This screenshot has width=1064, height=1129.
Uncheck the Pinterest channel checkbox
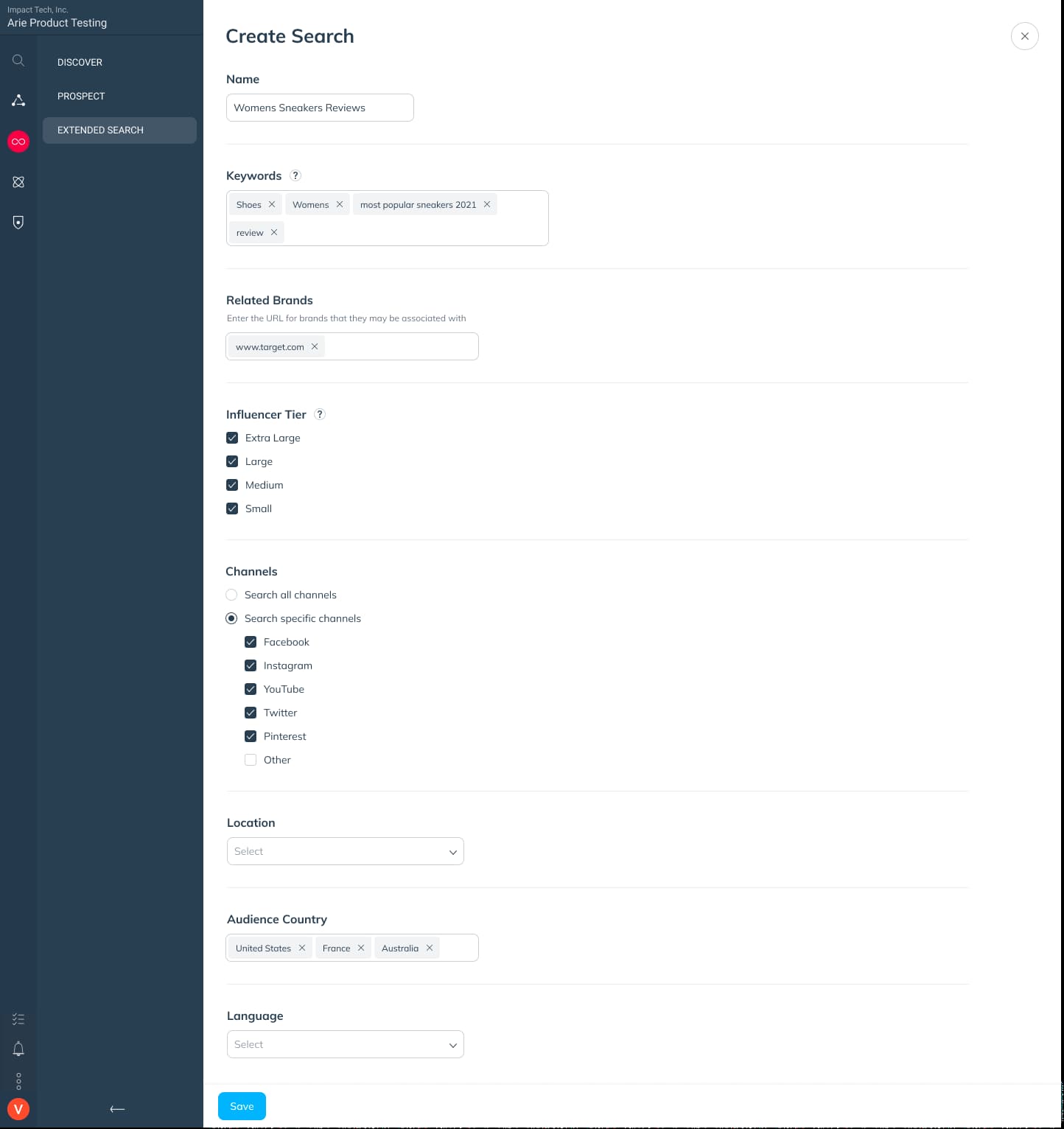[251, 736]
